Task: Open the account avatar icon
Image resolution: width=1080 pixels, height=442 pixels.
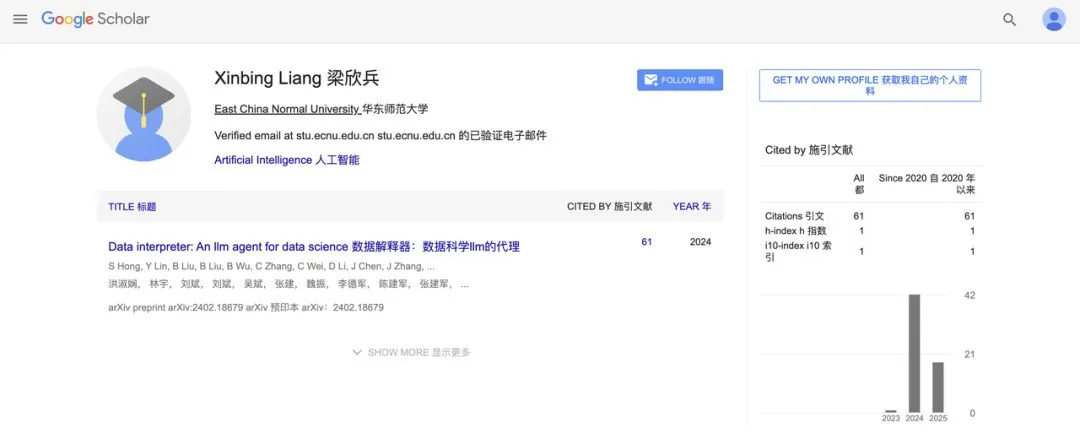Action: tap(1054, 19)
